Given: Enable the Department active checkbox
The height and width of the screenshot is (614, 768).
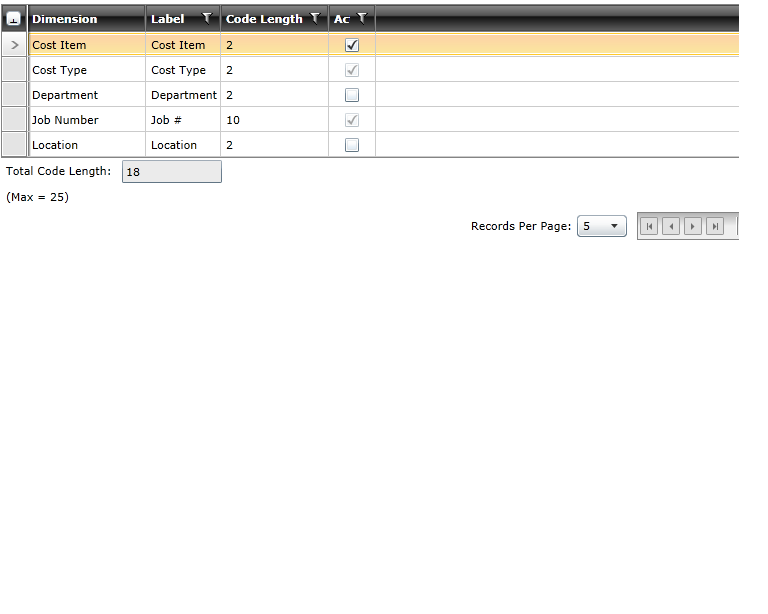Looking at the screenshot, I should point(352,95).
